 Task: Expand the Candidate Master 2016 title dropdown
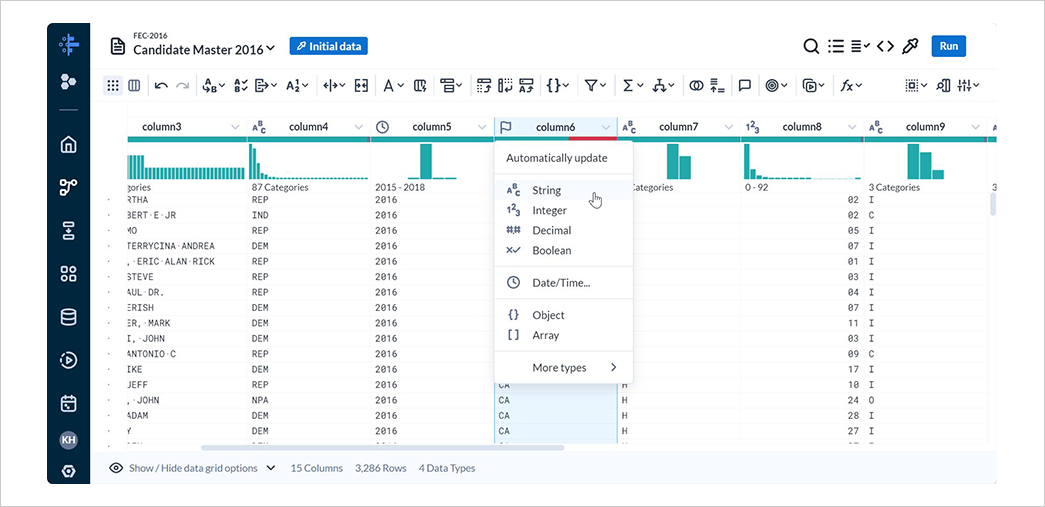(270, 49)
